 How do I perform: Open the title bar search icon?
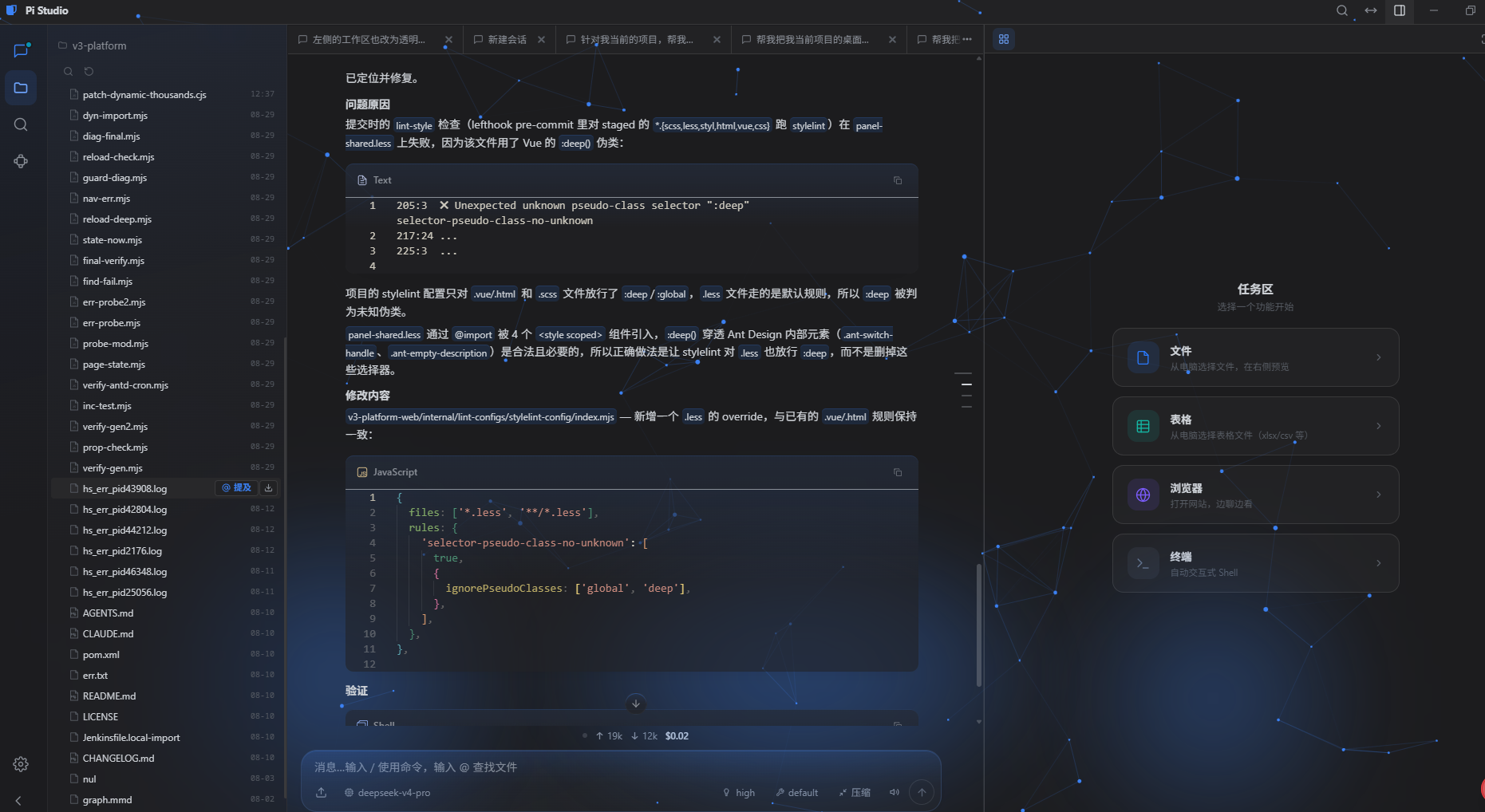[x=1342, y=10]
